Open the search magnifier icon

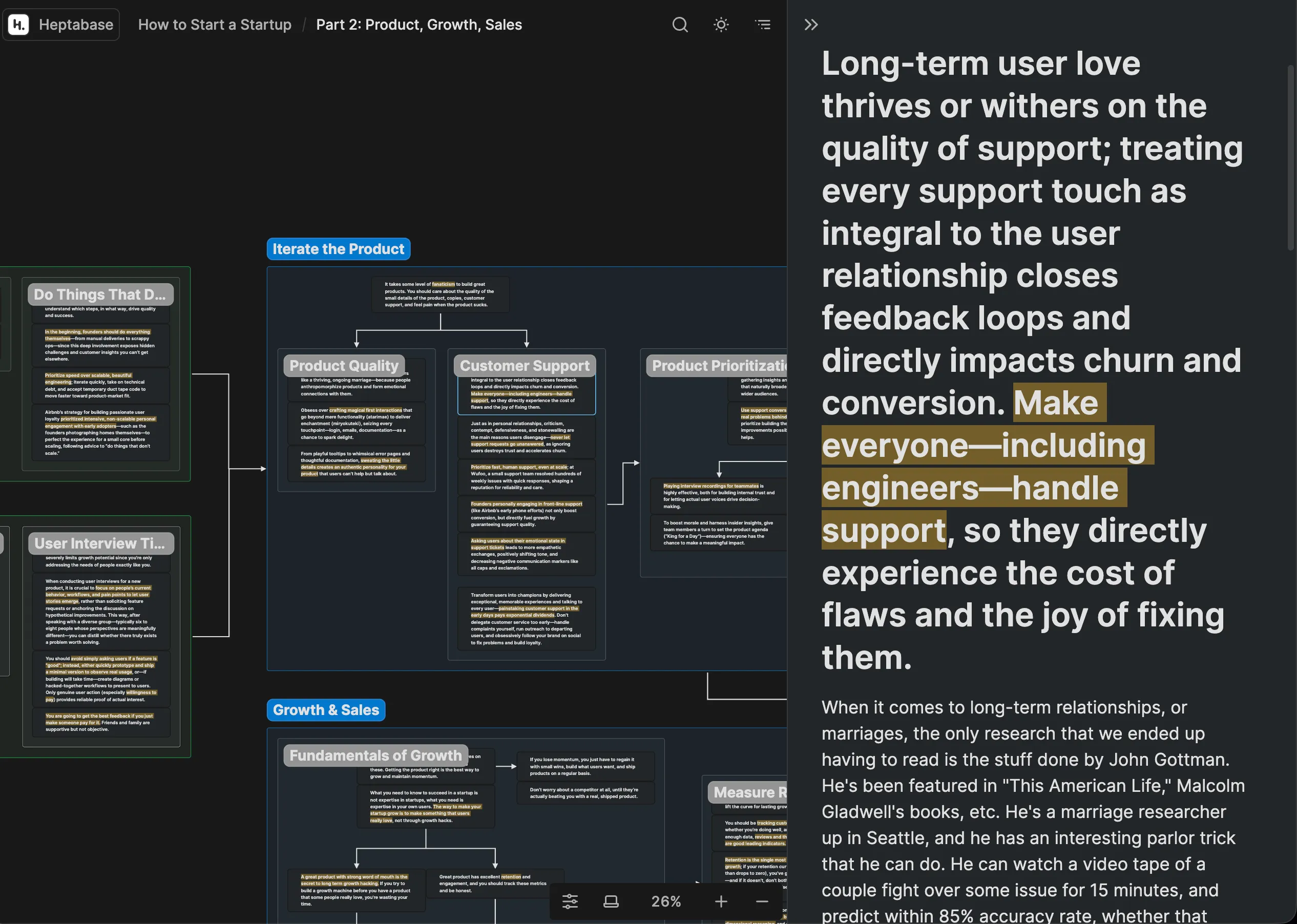680,25
